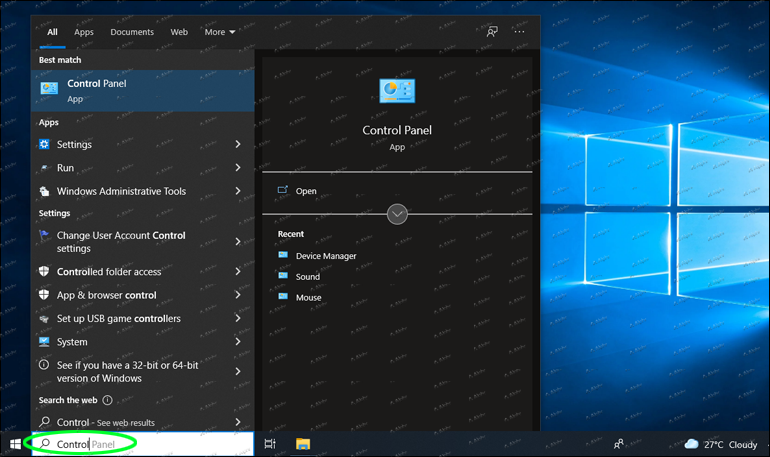Click the Control Panel title in preview pane
The image size is (770, 457).
[397, 130]
